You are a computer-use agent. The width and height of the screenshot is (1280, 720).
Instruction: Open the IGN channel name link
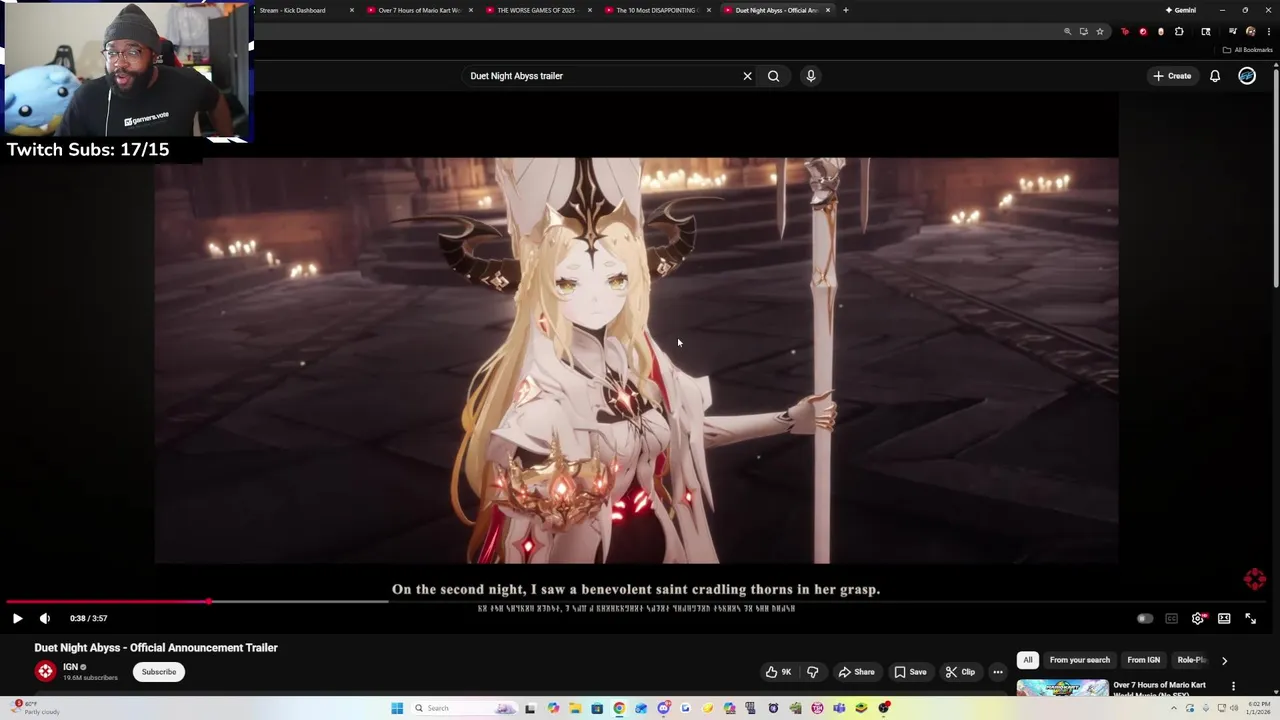[70, 667]
